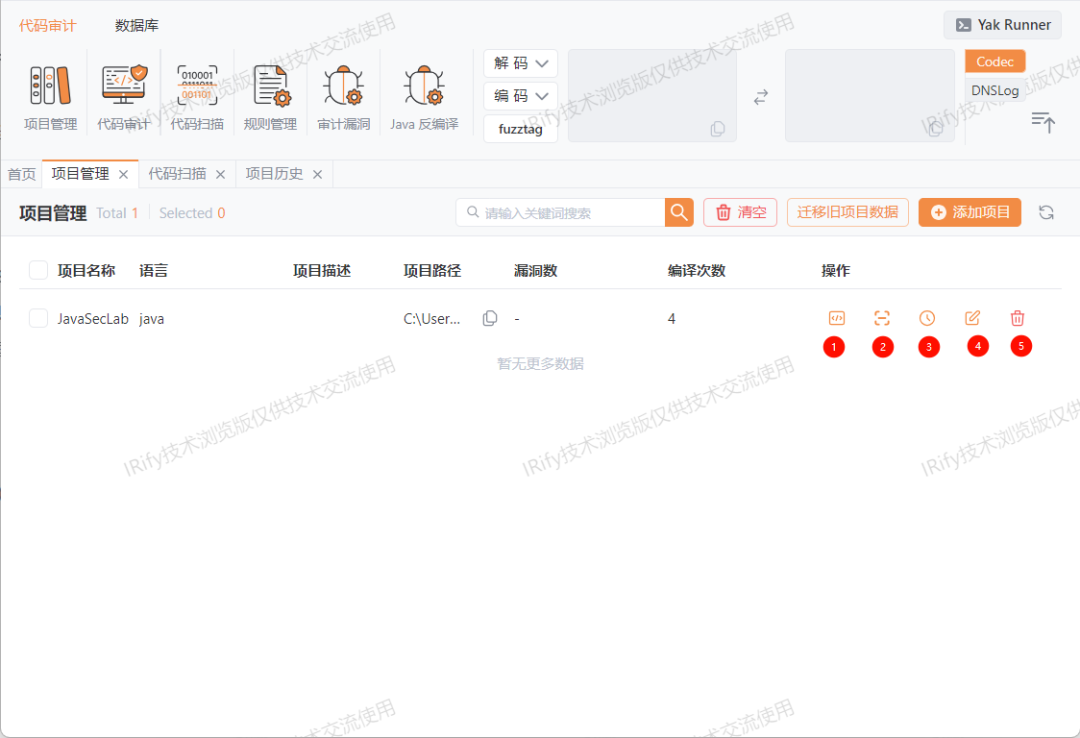Copy the left codec box content

click(x=718, y=129)
